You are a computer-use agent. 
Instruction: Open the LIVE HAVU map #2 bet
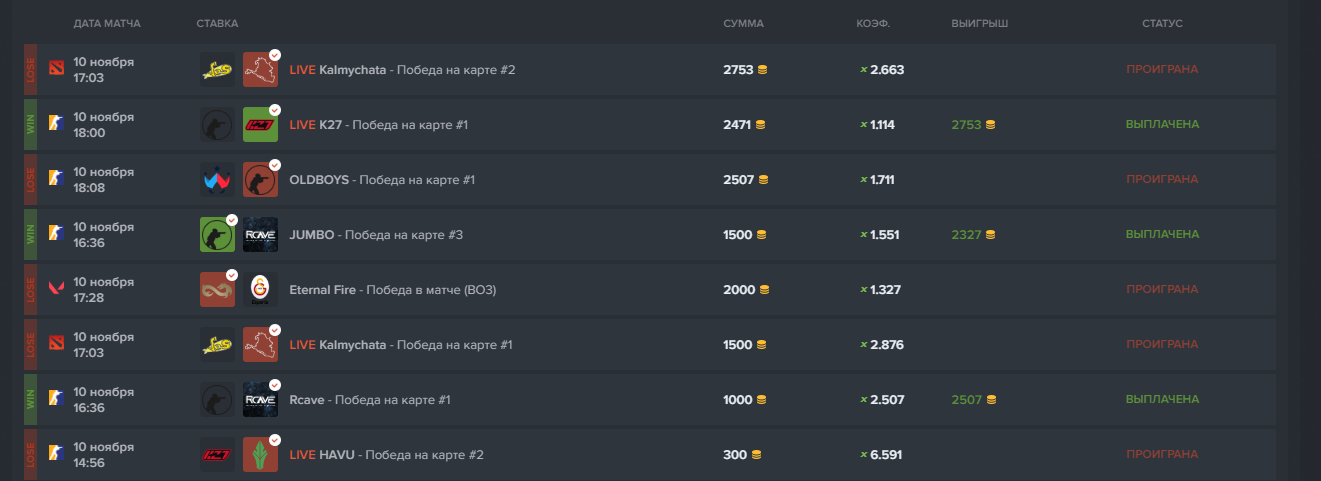pyautogui.click(x=386, y=455)
